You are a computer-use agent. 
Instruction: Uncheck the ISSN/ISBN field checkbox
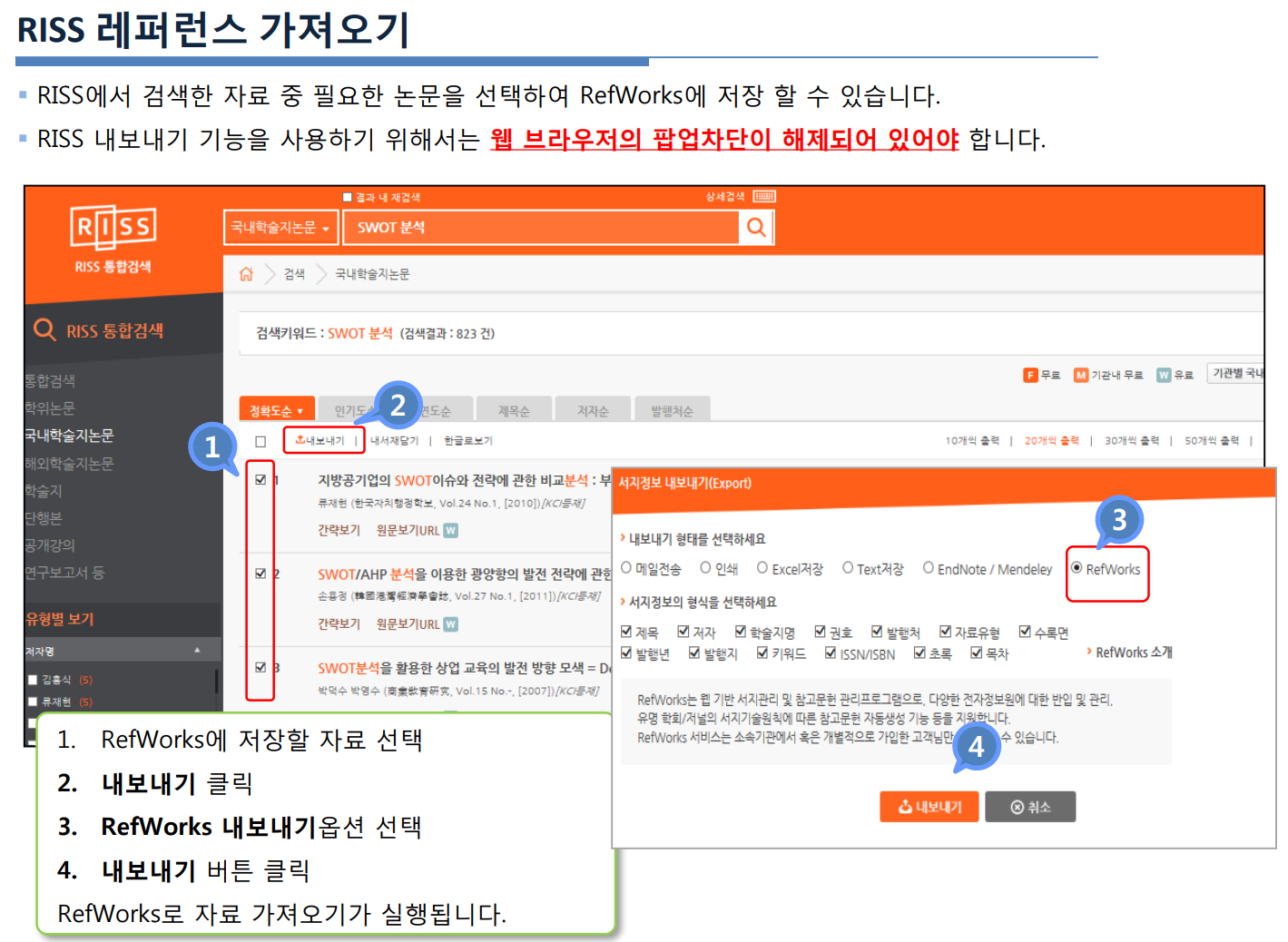click(831, 653)
